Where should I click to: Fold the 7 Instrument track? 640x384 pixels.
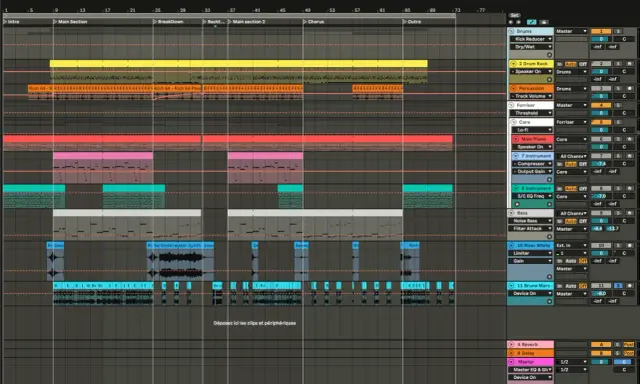pos(516,156)
